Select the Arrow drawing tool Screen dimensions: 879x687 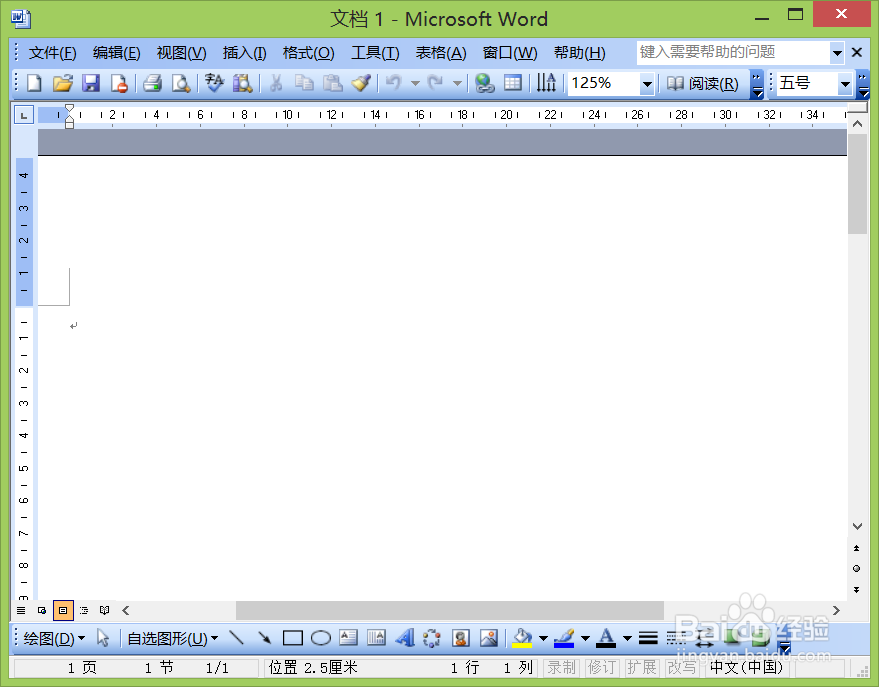(265, 638)
